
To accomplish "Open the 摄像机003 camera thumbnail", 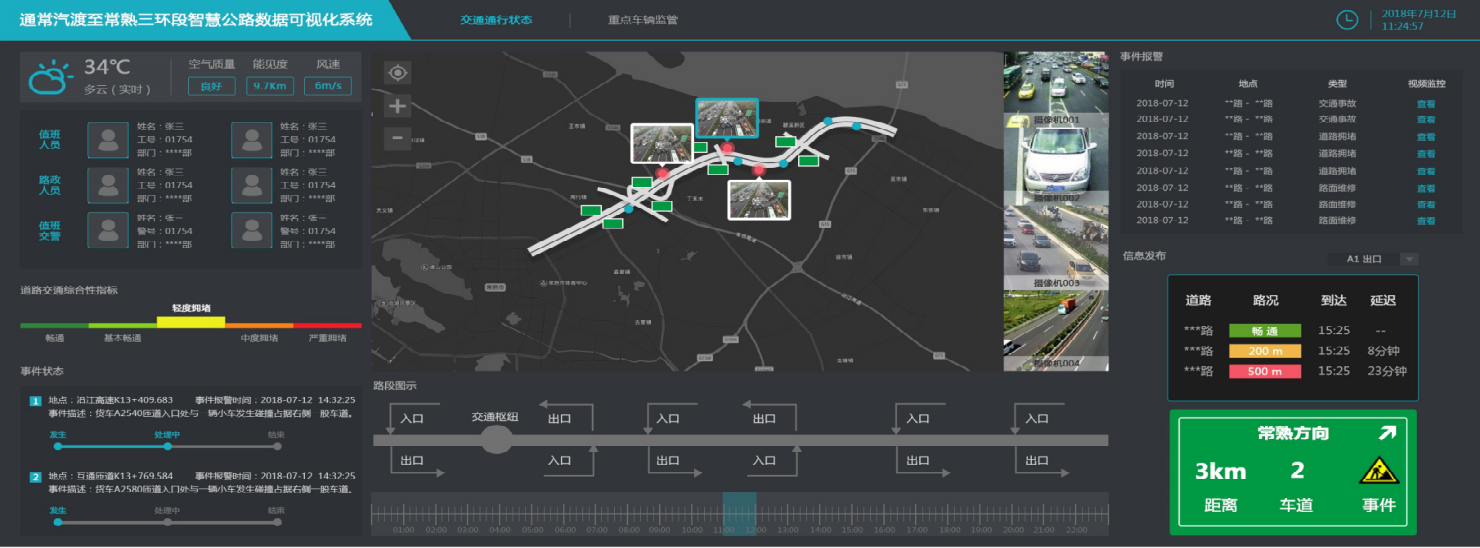I will click(1056, 245).
